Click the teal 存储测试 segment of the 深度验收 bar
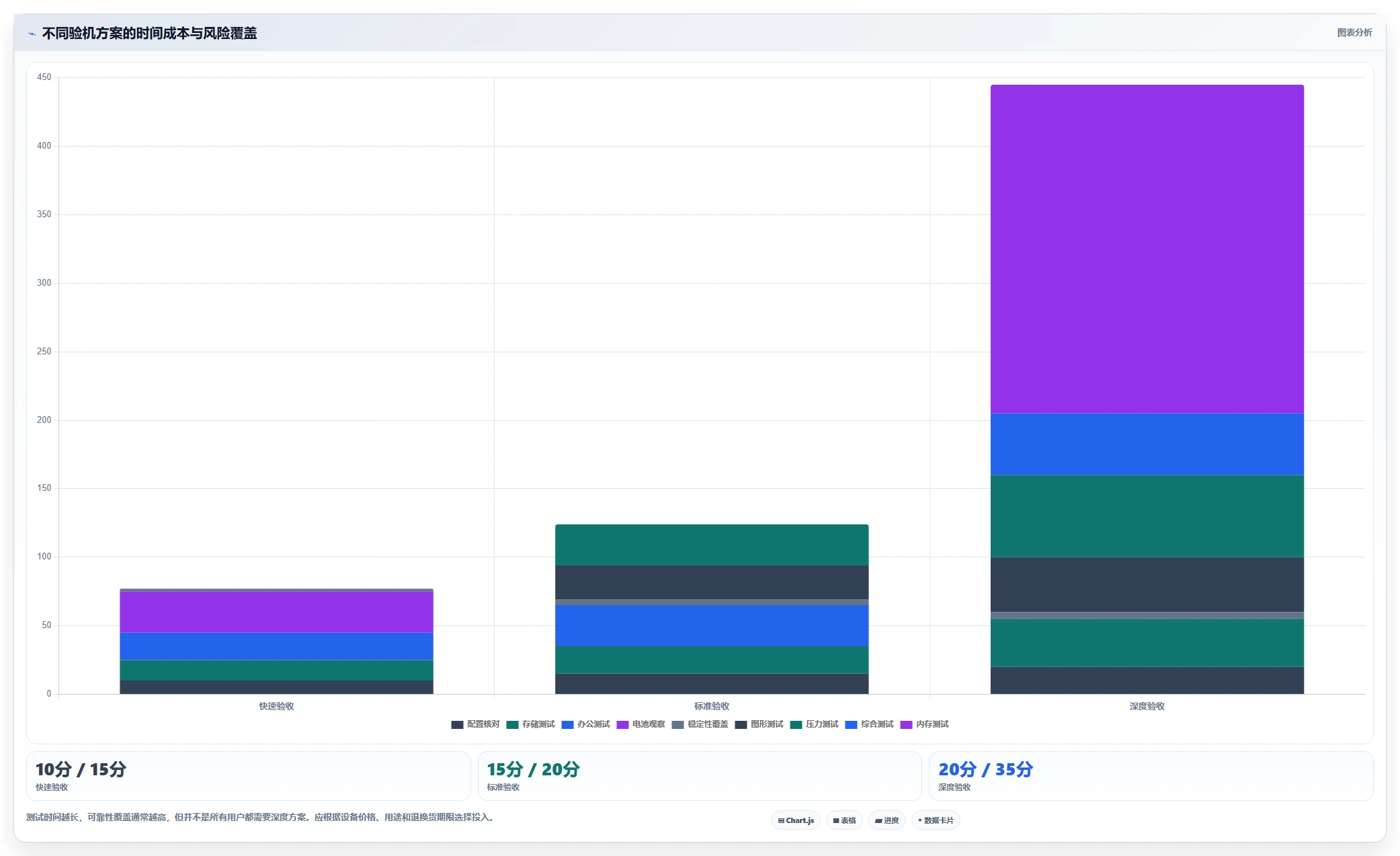 [1147, 643]
